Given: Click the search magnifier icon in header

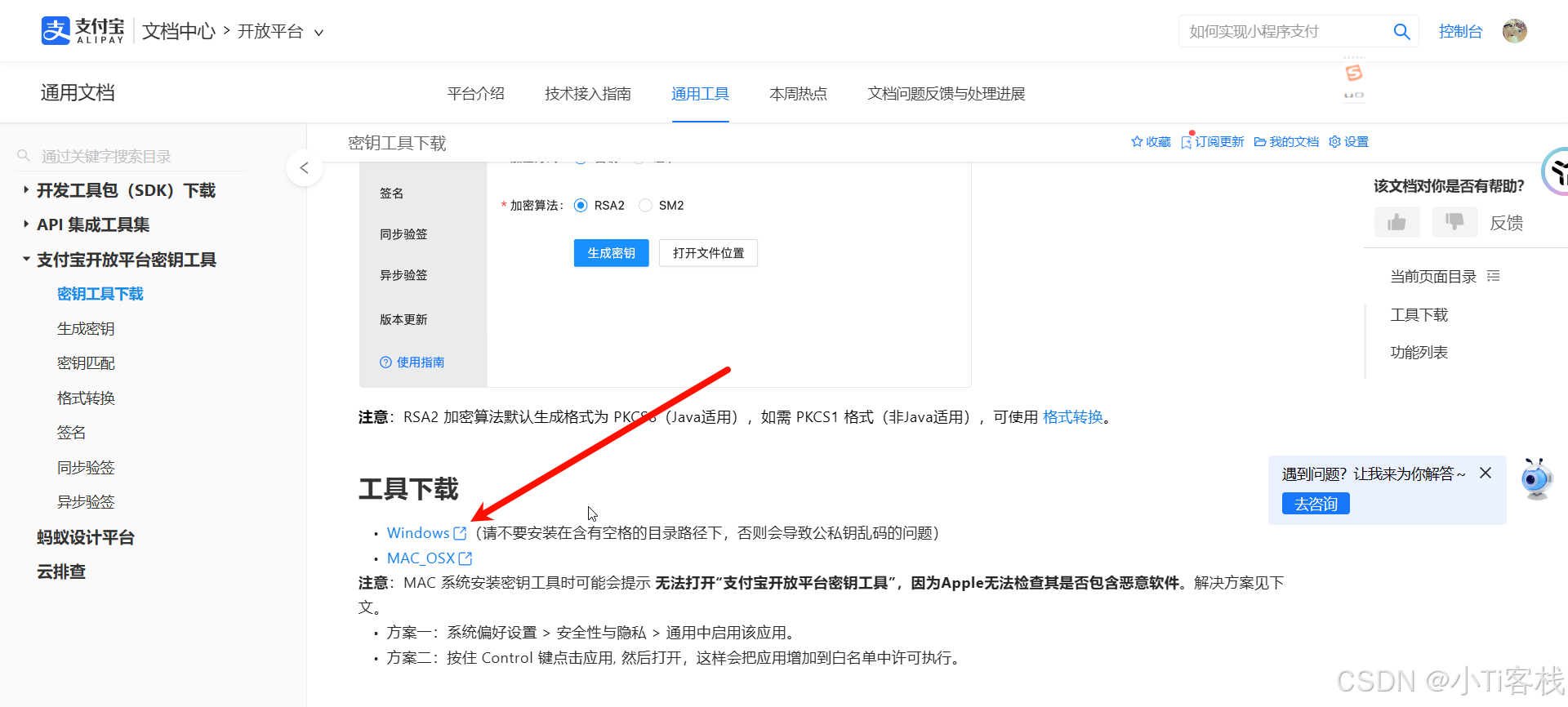Looking at the screenshot, I should (x=1401, y=32).
